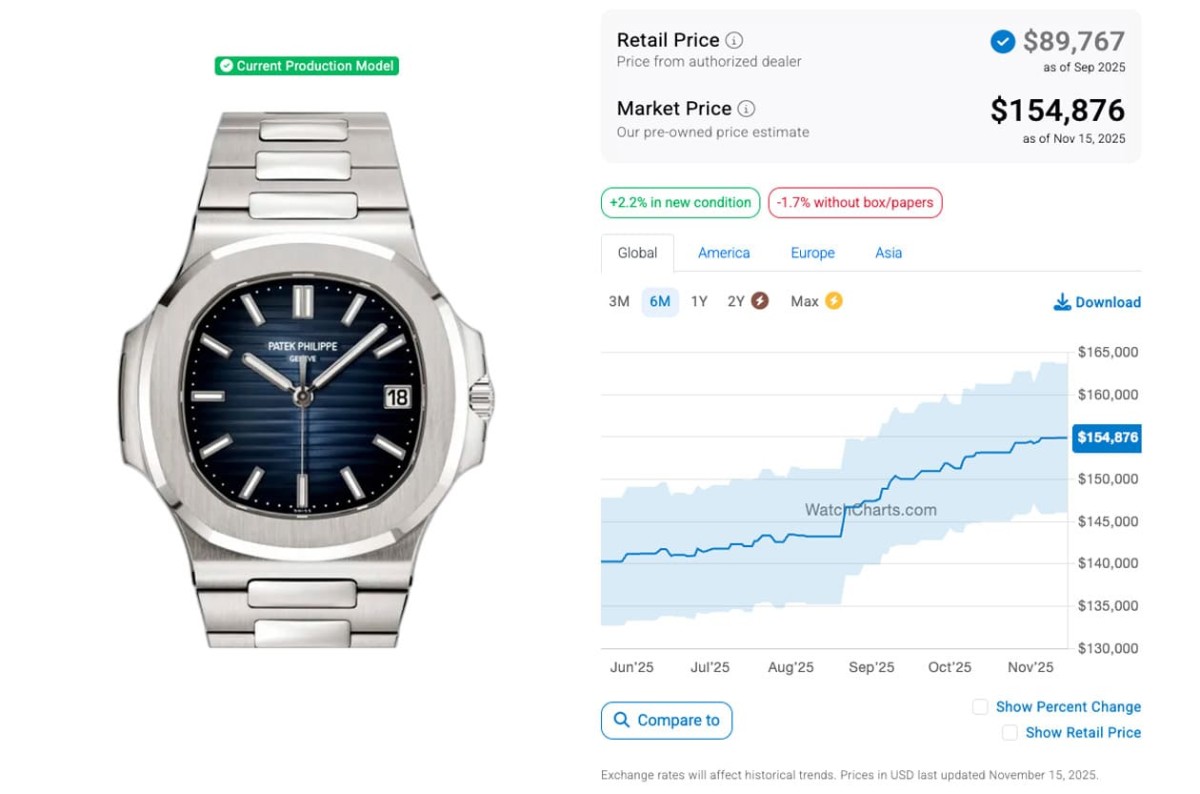Click the +2.2% in new condition badge

(680, 203)
